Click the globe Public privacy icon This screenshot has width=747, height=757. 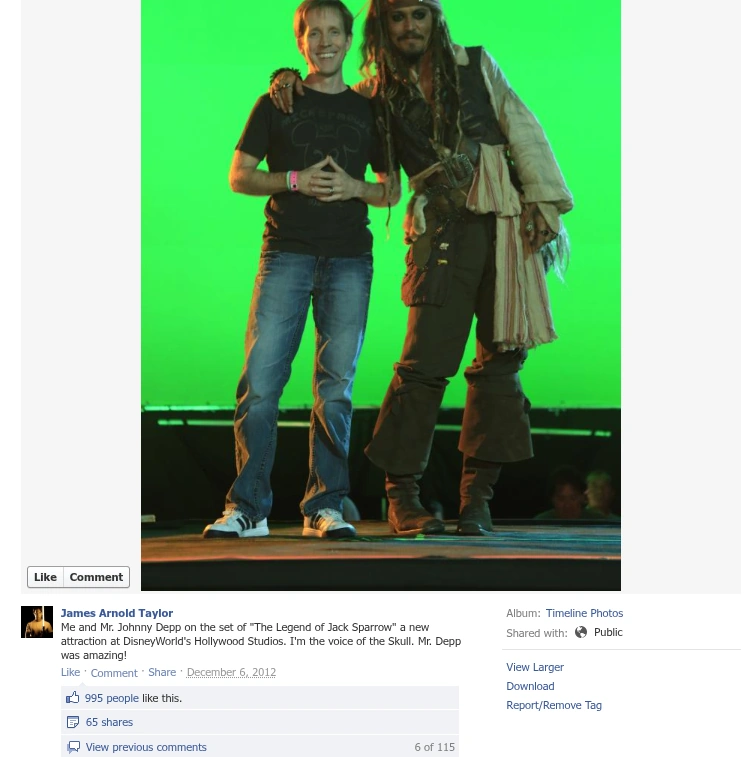[581, 632]
